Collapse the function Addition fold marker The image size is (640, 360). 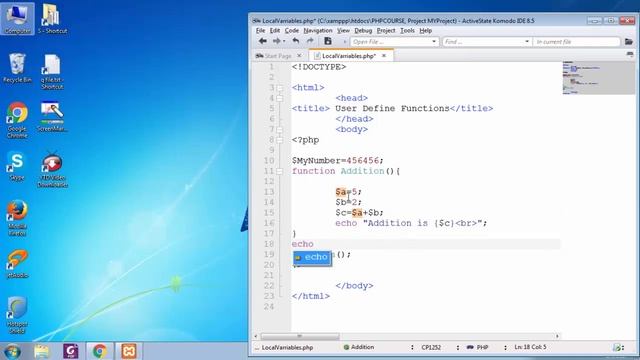coord(280,171)
